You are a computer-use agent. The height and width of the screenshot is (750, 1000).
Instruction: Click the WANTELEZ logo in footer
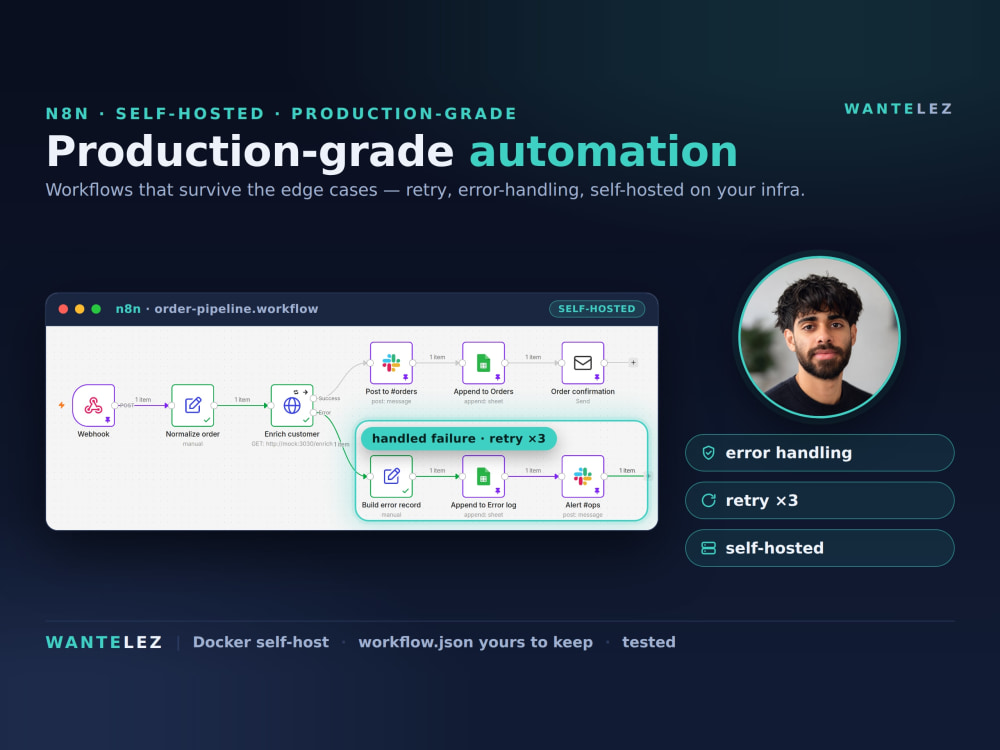(104, 642)
